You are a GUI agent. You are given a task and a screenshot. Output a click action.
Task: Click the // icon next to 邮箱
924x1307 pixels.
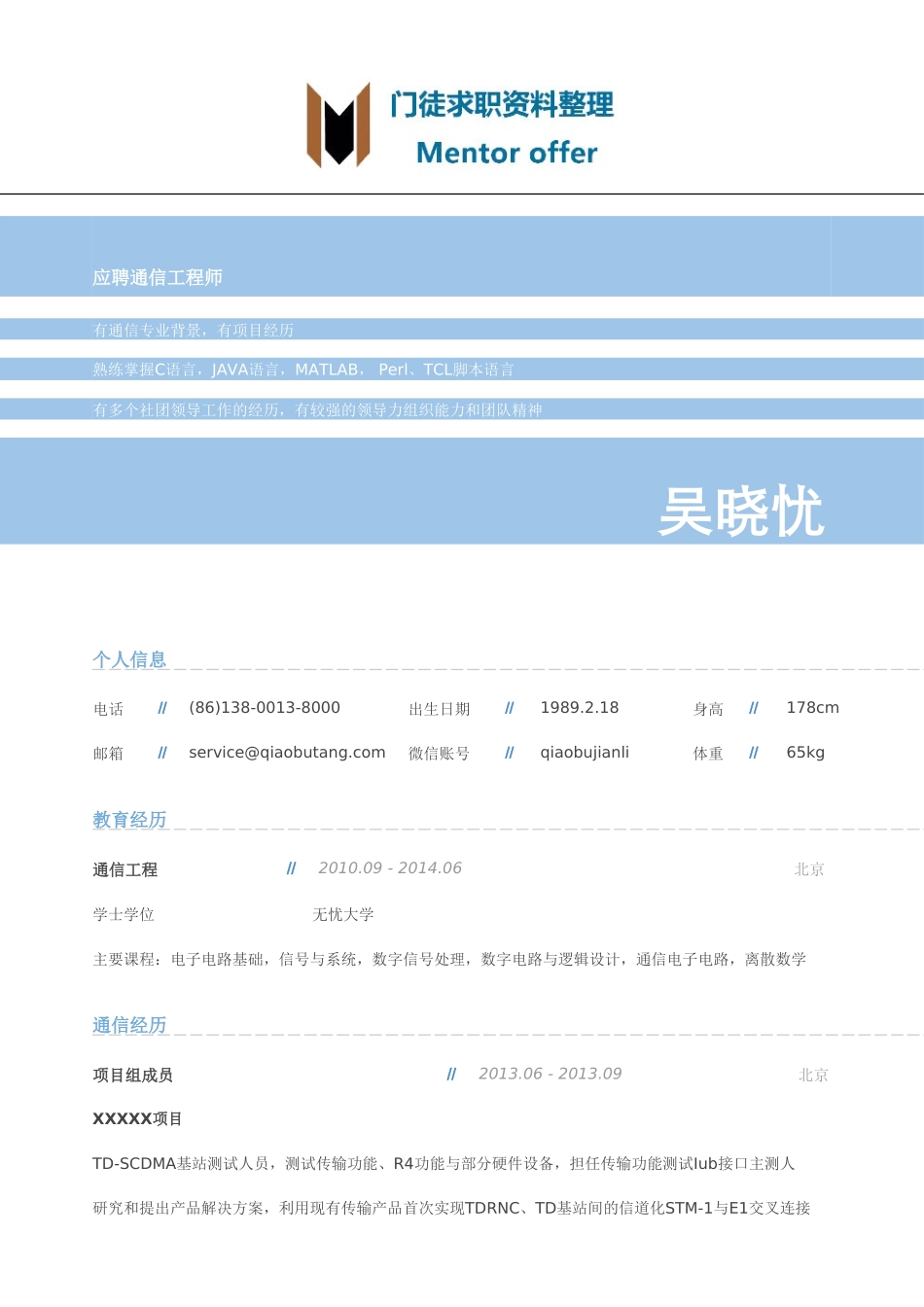160,753
